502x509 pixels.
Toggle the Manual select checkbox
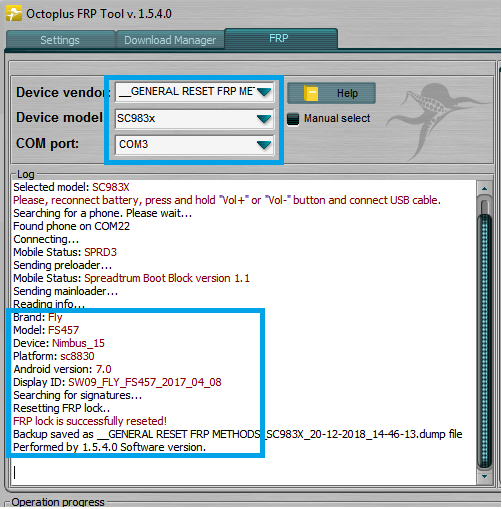point(293,119)
